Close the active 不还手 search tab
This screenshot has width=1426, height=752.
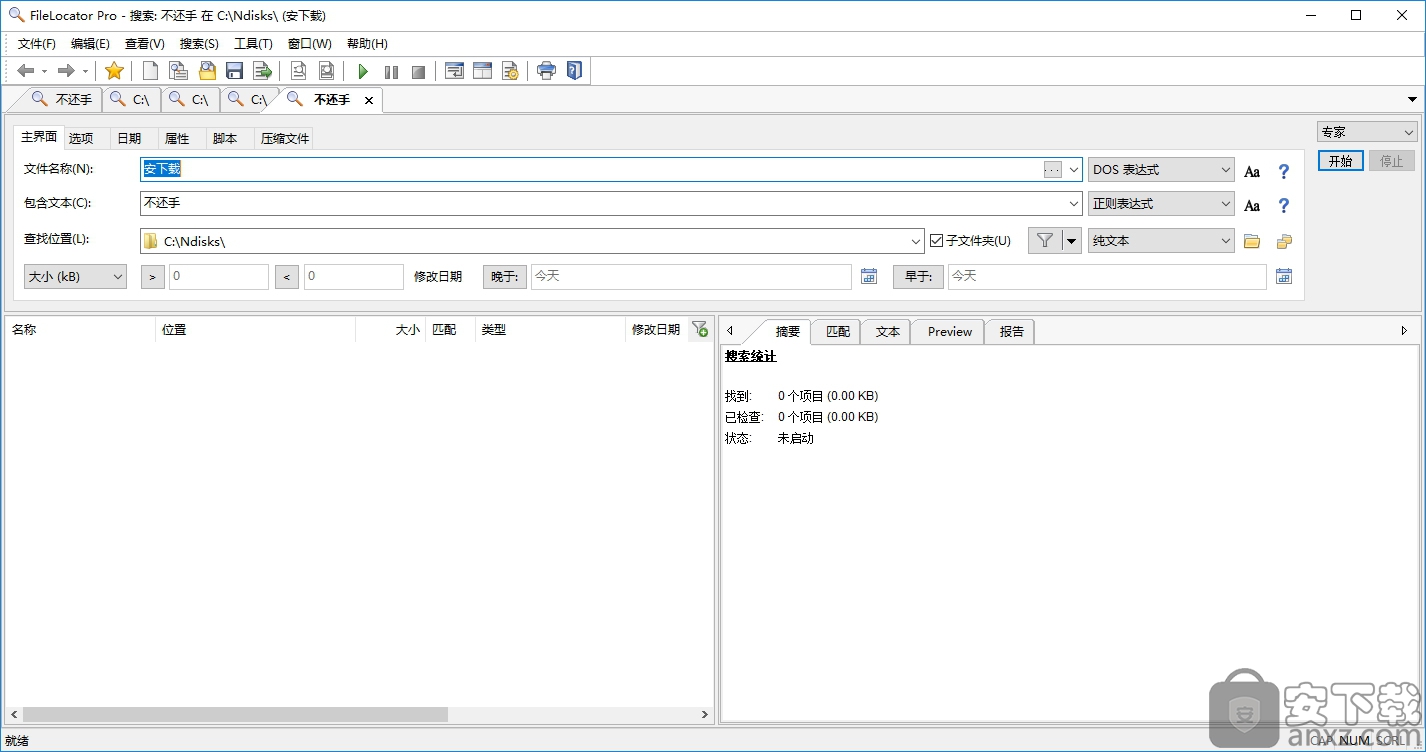(369, 100)
